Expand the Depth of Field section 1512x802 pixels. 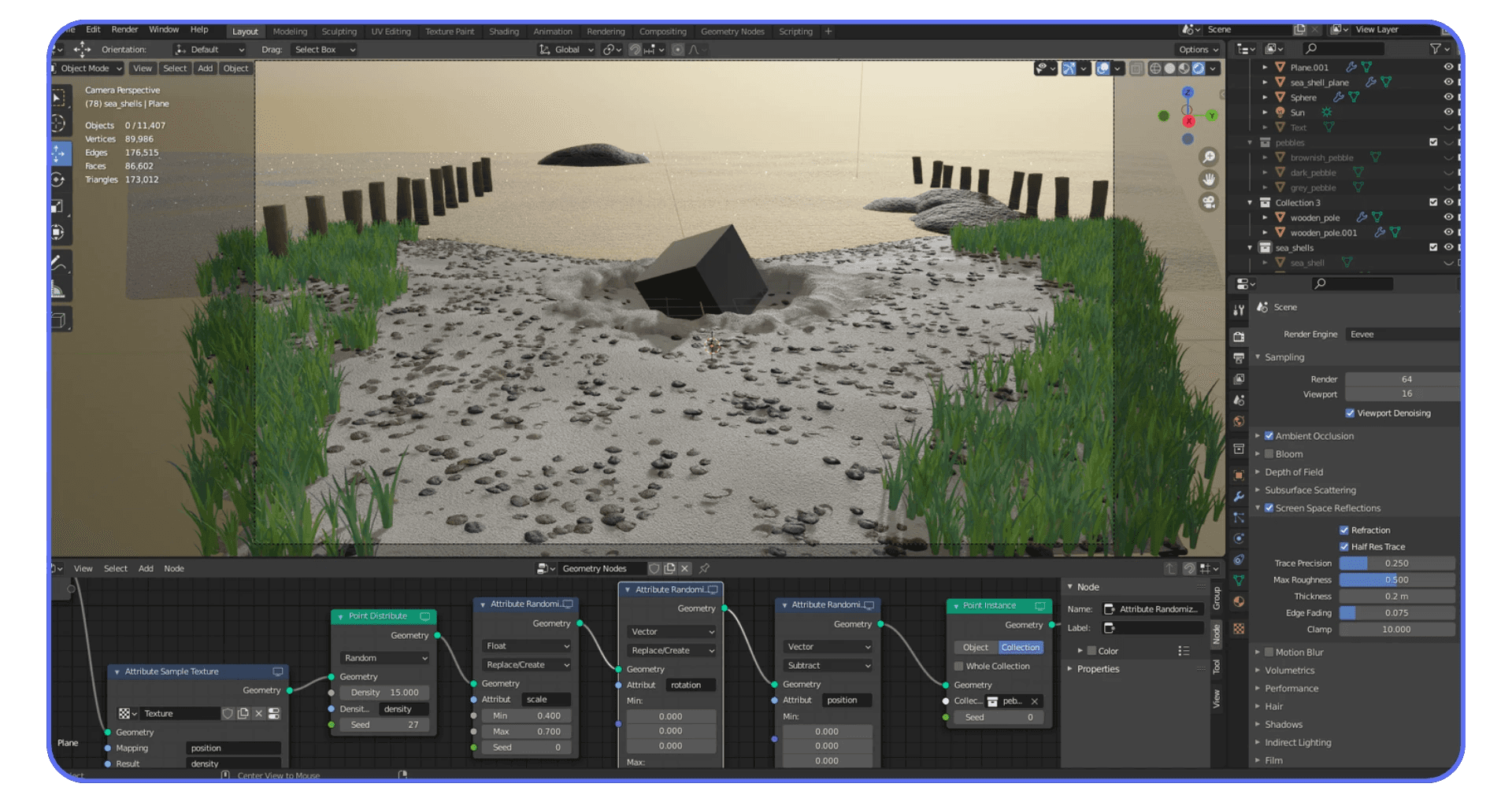coord(1258,471)
